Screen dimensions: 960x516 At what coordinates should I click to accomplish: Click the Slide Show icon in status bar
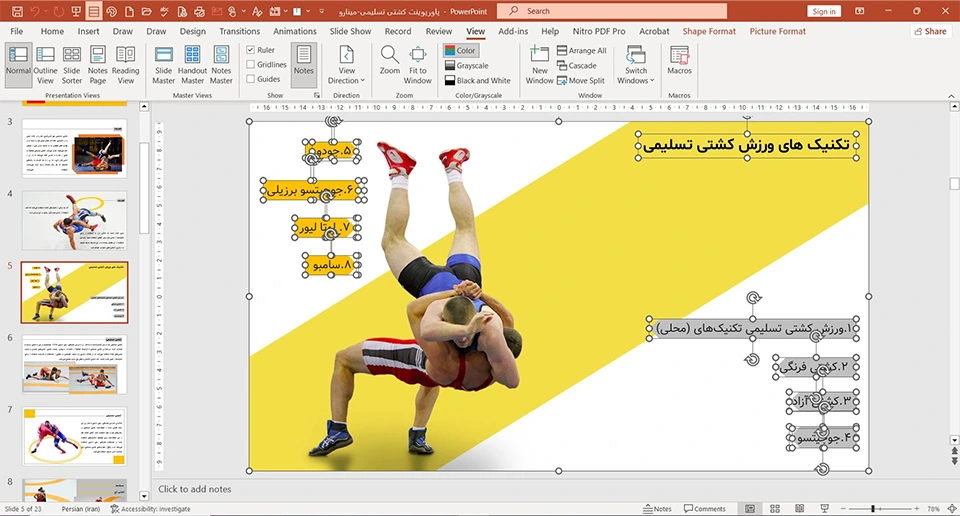coord(825,509)
